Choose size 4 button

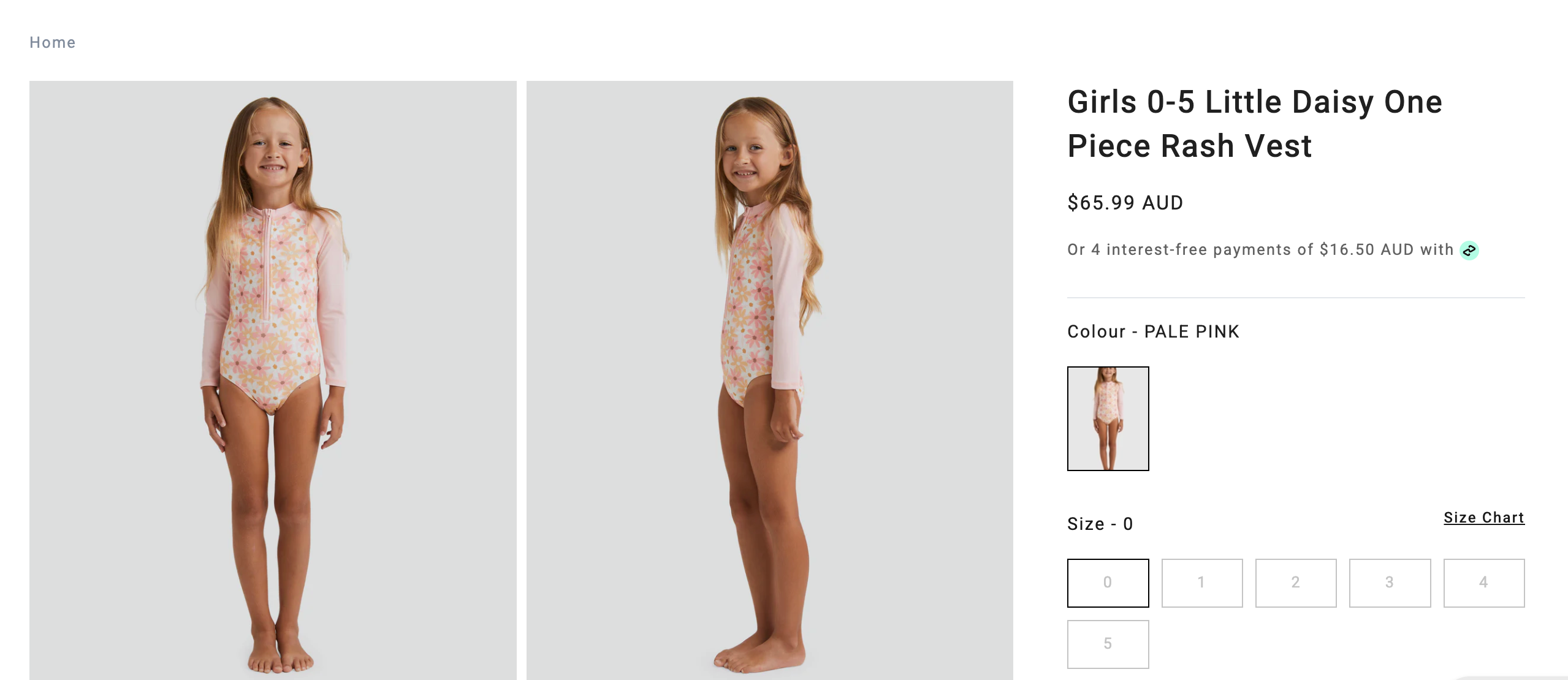(x=1483, y=583)
